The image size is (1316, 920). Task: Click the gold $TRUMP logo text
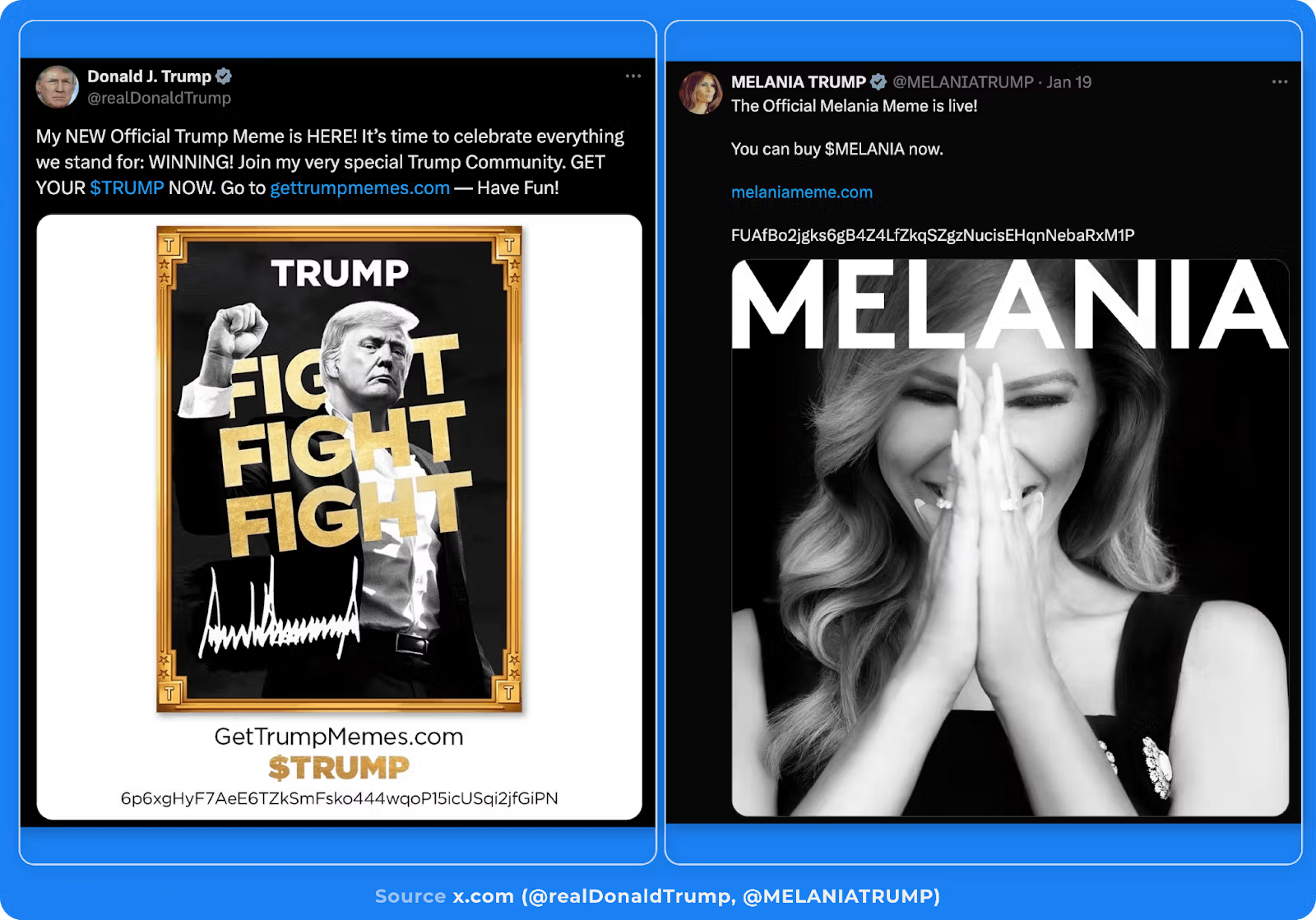pyautogui.click(x=339, y=768)
